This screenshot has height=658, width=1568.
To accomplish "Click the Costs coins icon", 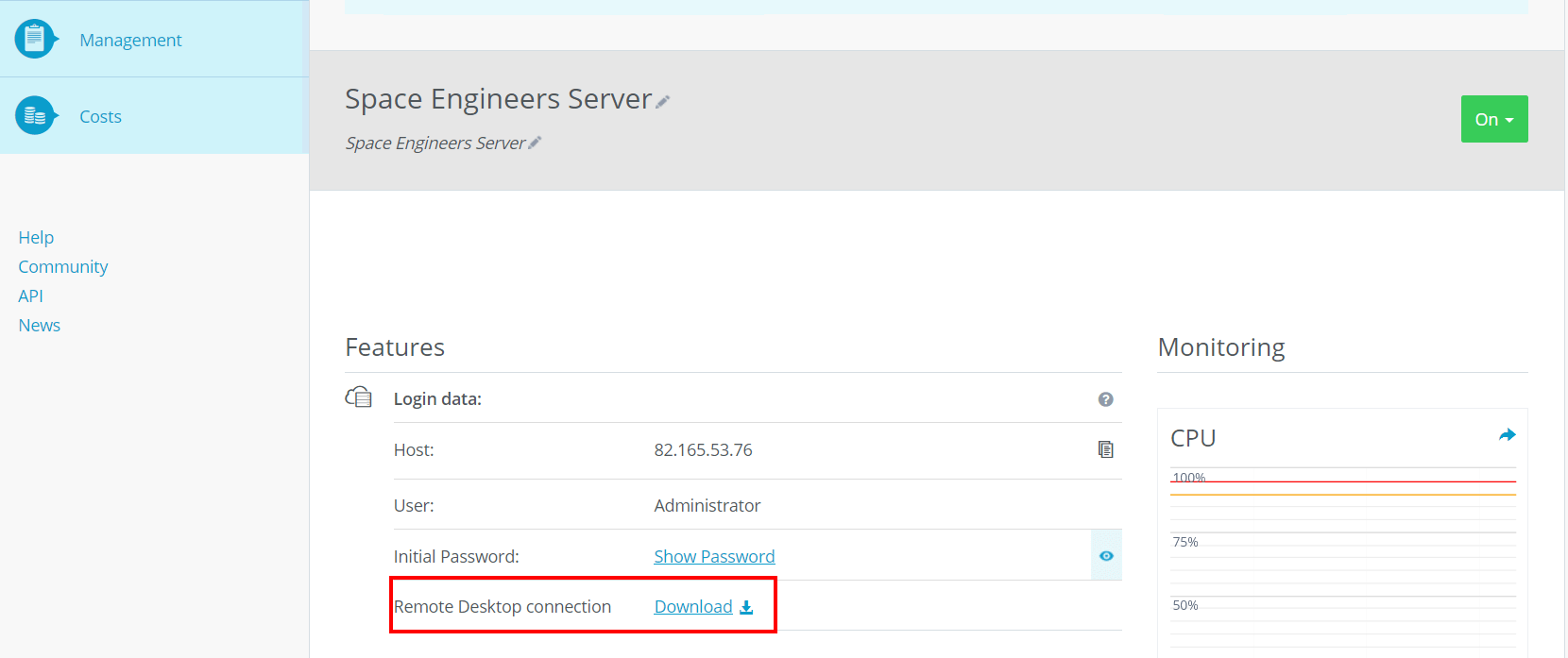I will (x=36, y=115).
